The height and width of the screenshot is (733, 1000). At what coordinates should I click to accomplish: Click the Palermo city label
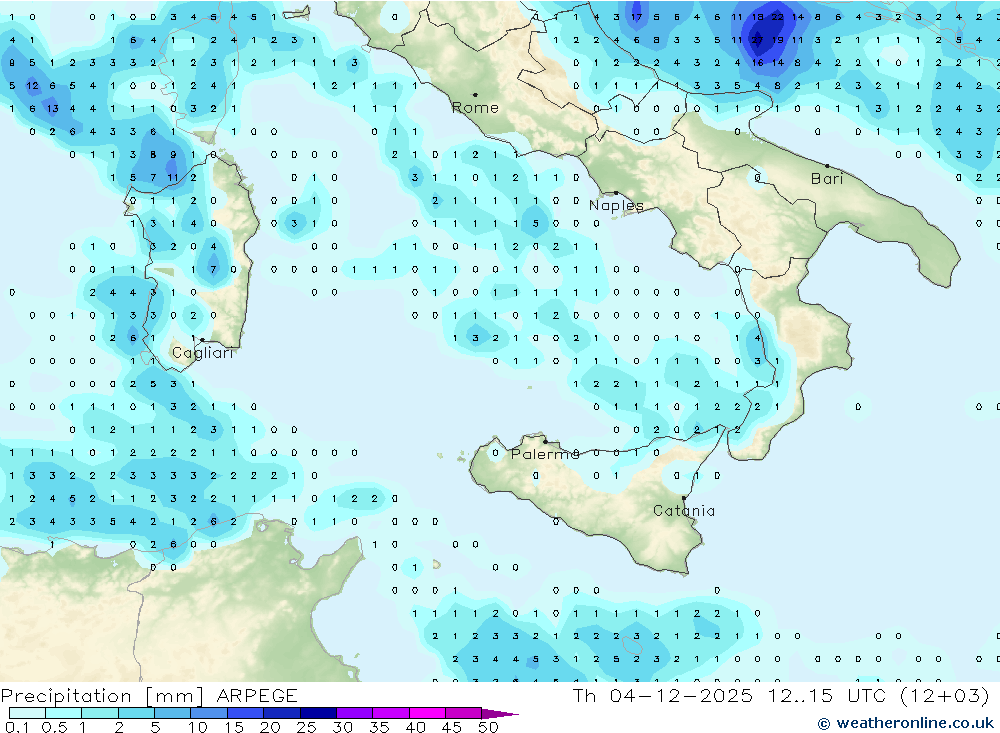(545, 454)
